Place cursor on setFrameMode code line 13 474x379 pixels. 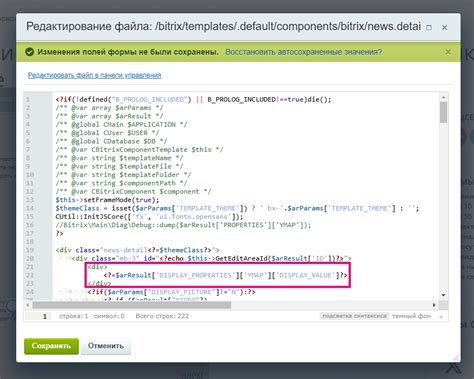click(107, 200)
